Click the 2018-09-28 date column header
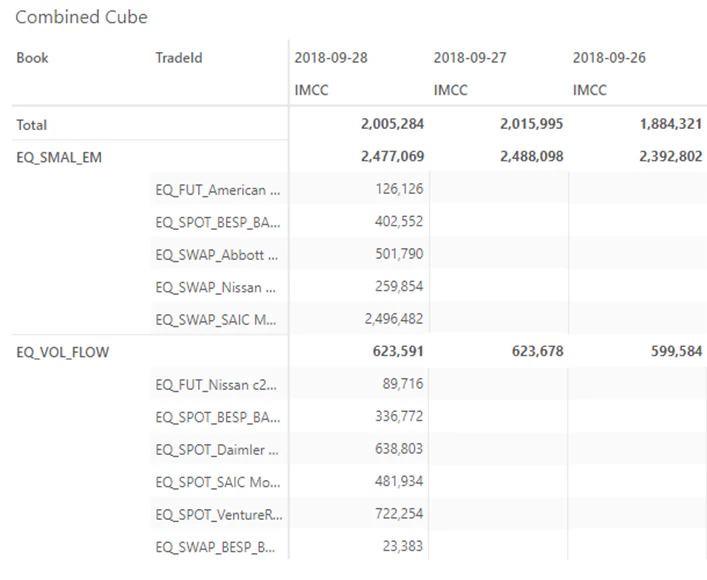The image size is (707, 580). coord(331,58)
